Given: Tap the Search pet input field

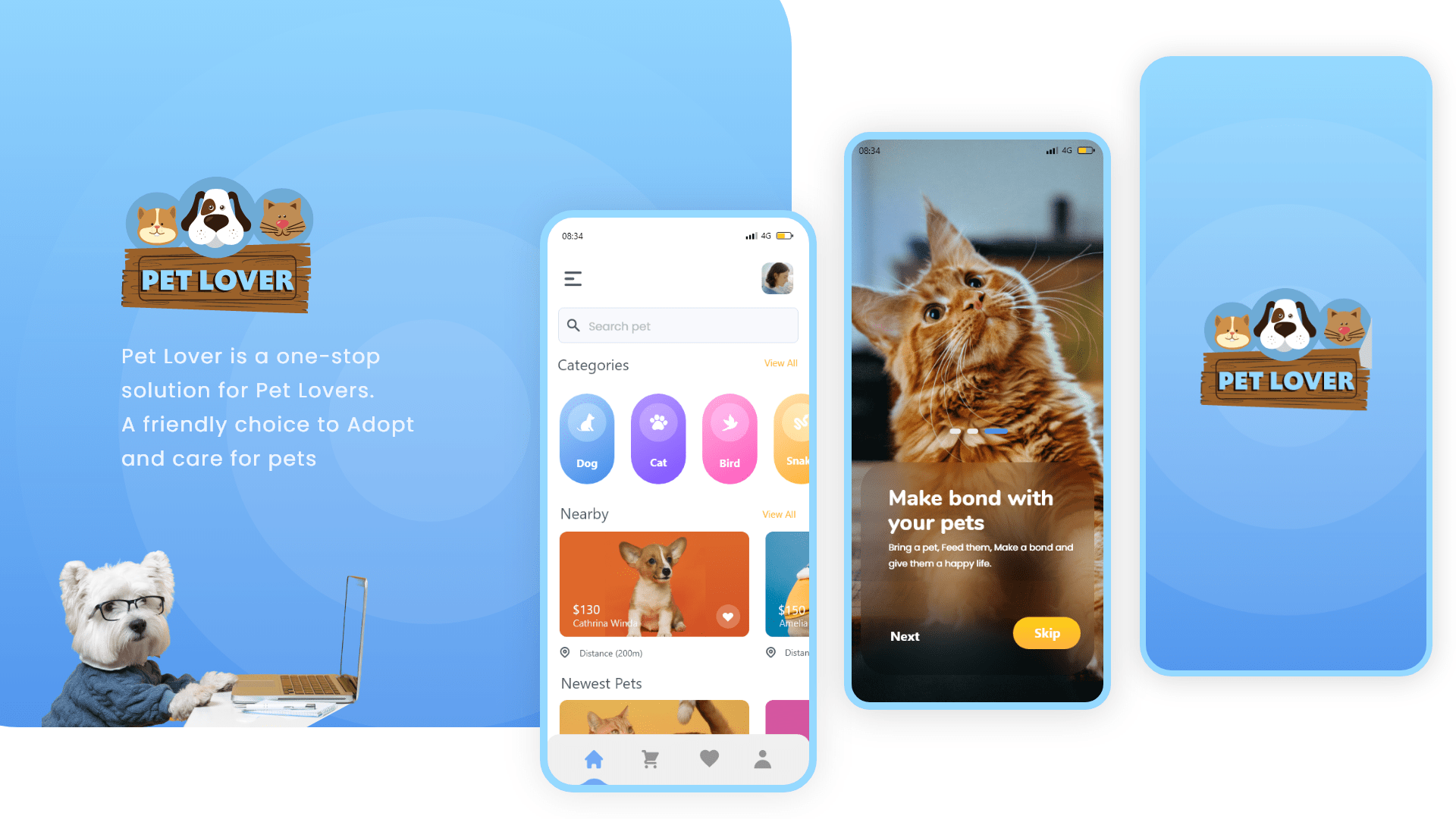Looking at the screenshot, I should 677,325.
